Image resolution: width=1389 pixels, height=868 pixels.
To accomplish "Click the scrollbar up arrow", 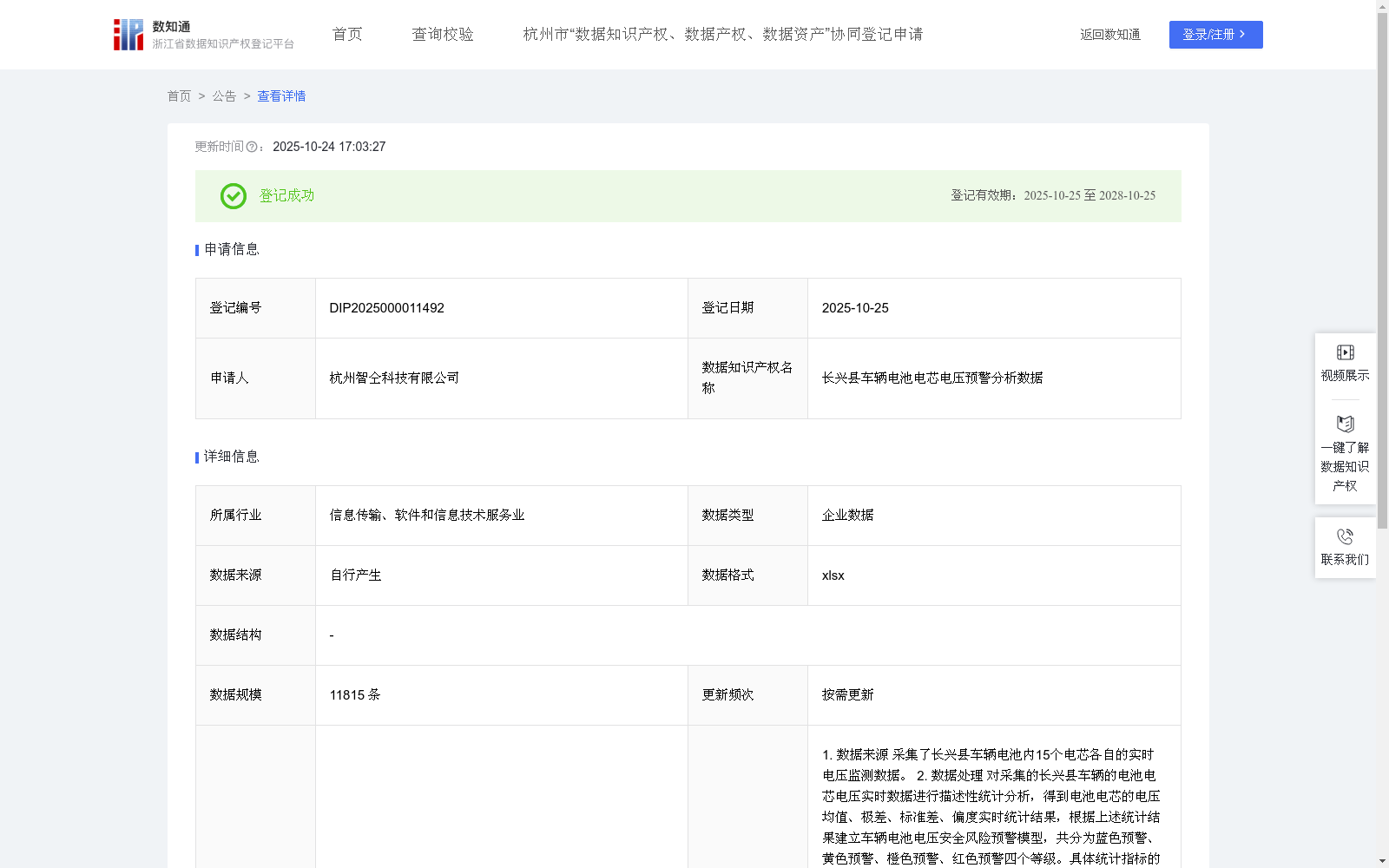I will point(1382,6).
